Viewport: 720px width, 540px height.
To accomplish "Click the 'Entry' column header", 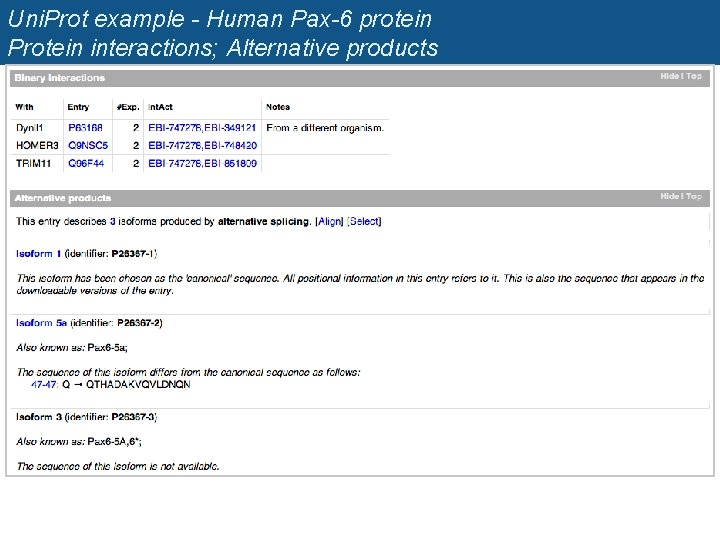I will [x=78, y=107].
